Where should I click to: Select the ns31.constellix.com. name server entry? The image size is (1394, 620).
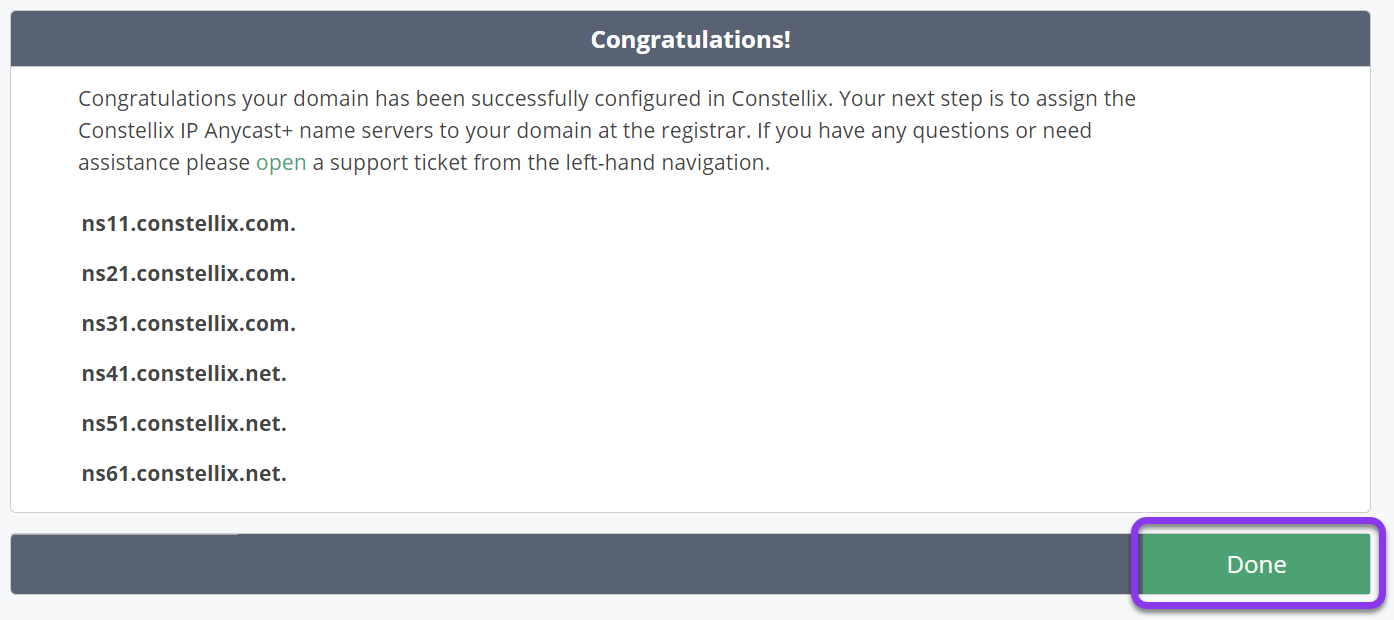189,324
